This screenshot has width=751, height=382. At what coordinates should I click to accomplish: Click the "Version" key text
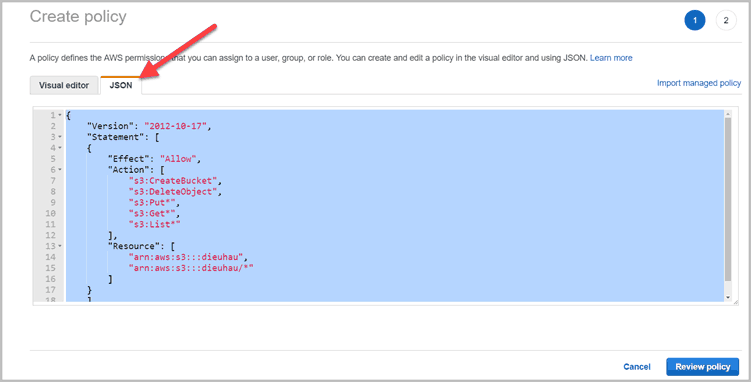[110, 126]
